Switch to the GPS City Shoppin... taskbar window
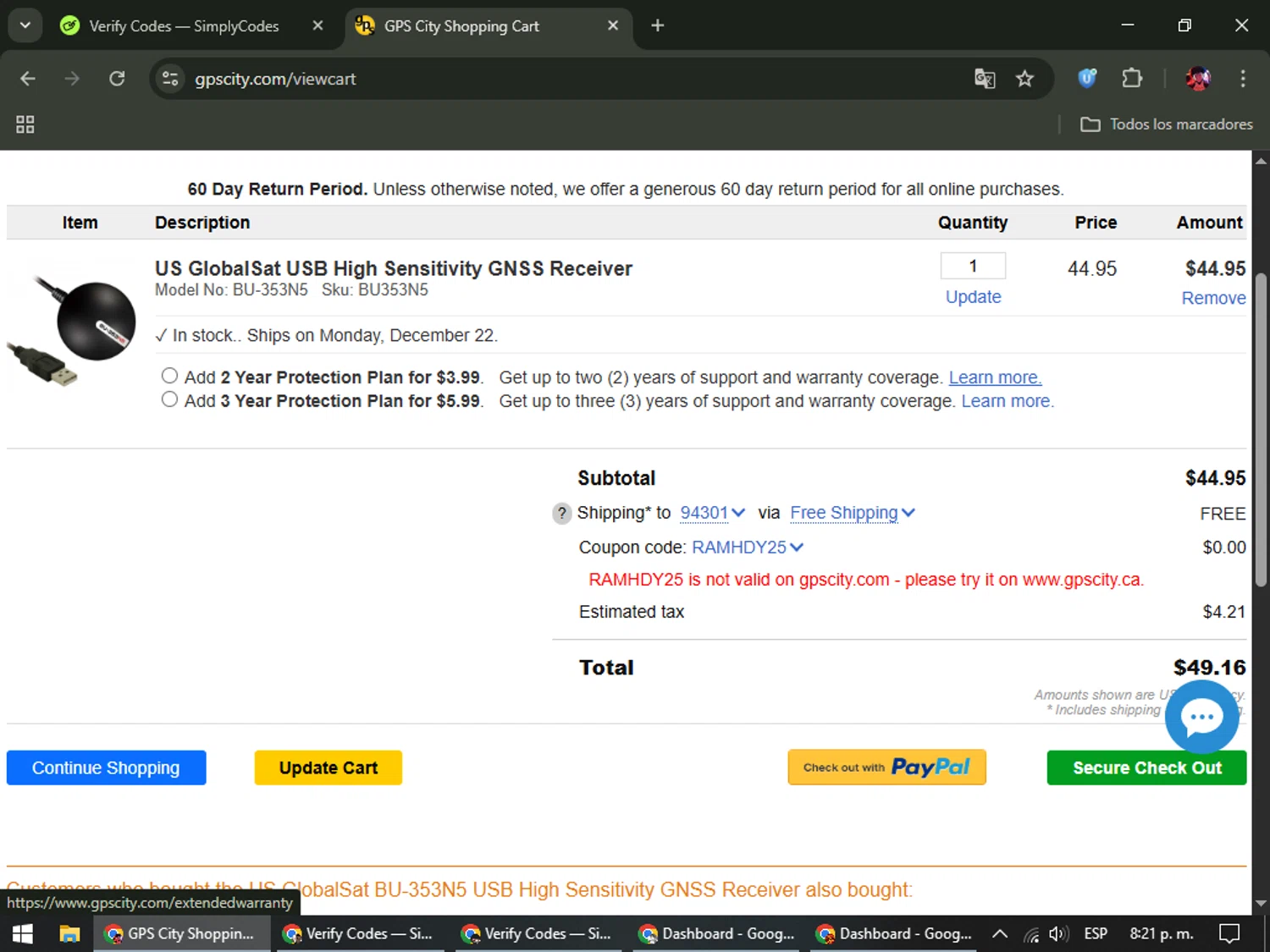 (181, 933)
